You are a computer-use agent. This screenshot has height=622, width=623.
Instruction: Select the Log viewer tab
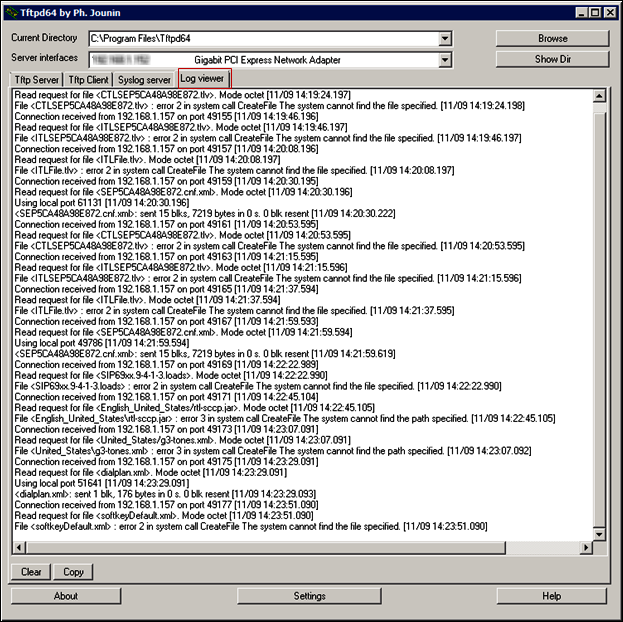[203, 78]
